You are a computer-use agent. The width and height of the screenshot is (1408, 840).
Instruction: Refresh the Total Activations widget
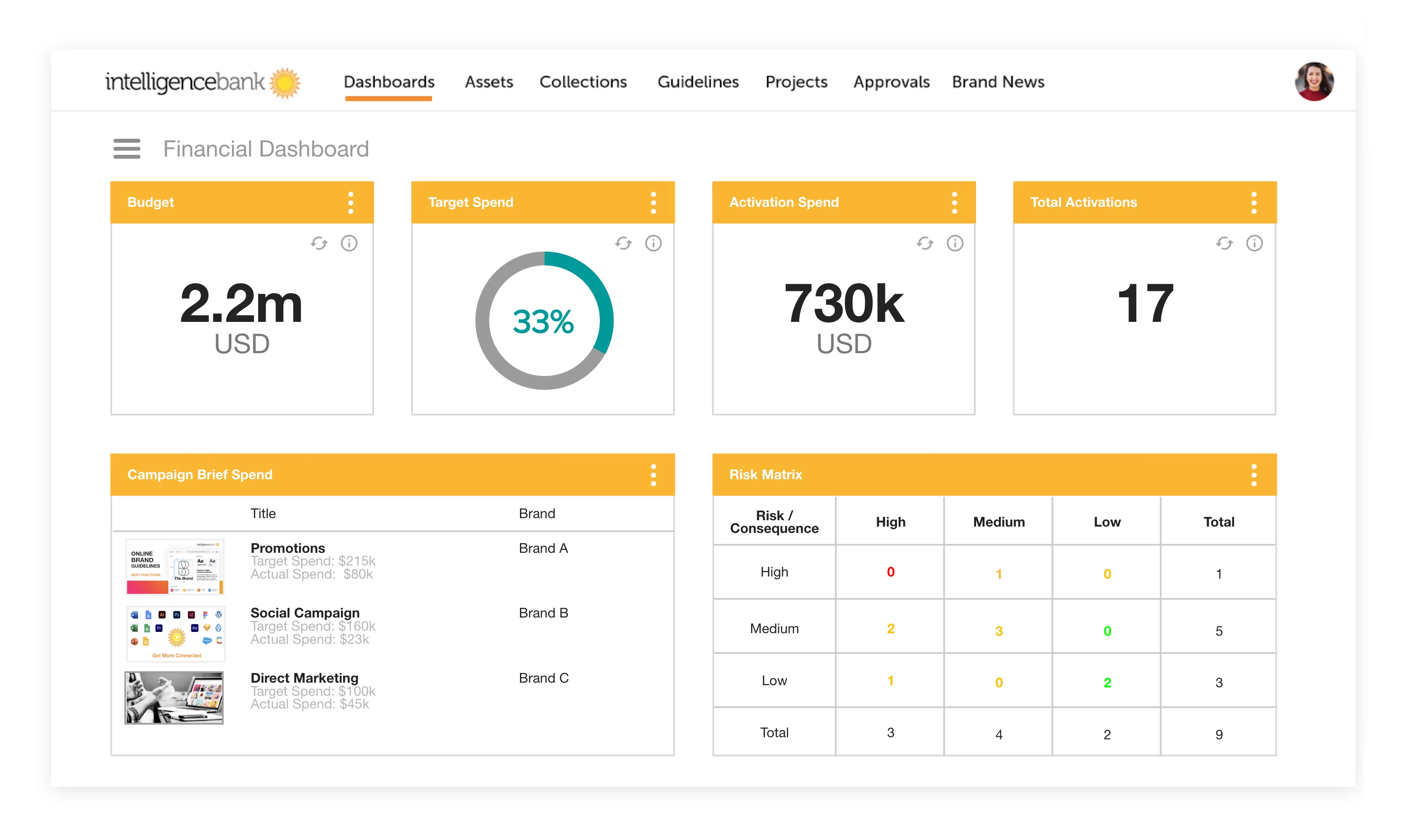(x=1224, y=243)
